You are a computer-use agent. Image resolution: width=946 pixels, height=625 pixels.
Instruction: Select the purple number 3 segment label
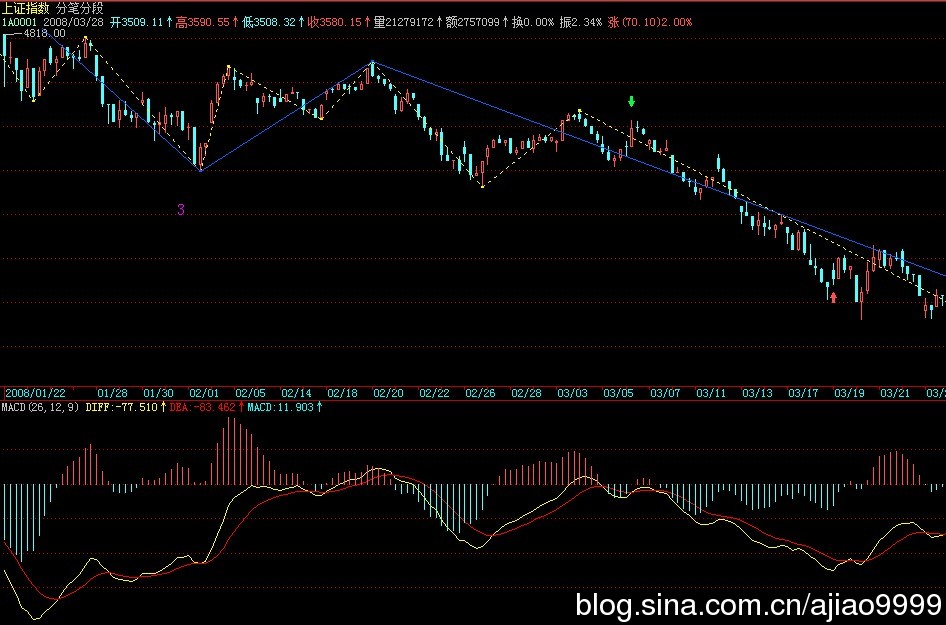[x=180, y=209]
